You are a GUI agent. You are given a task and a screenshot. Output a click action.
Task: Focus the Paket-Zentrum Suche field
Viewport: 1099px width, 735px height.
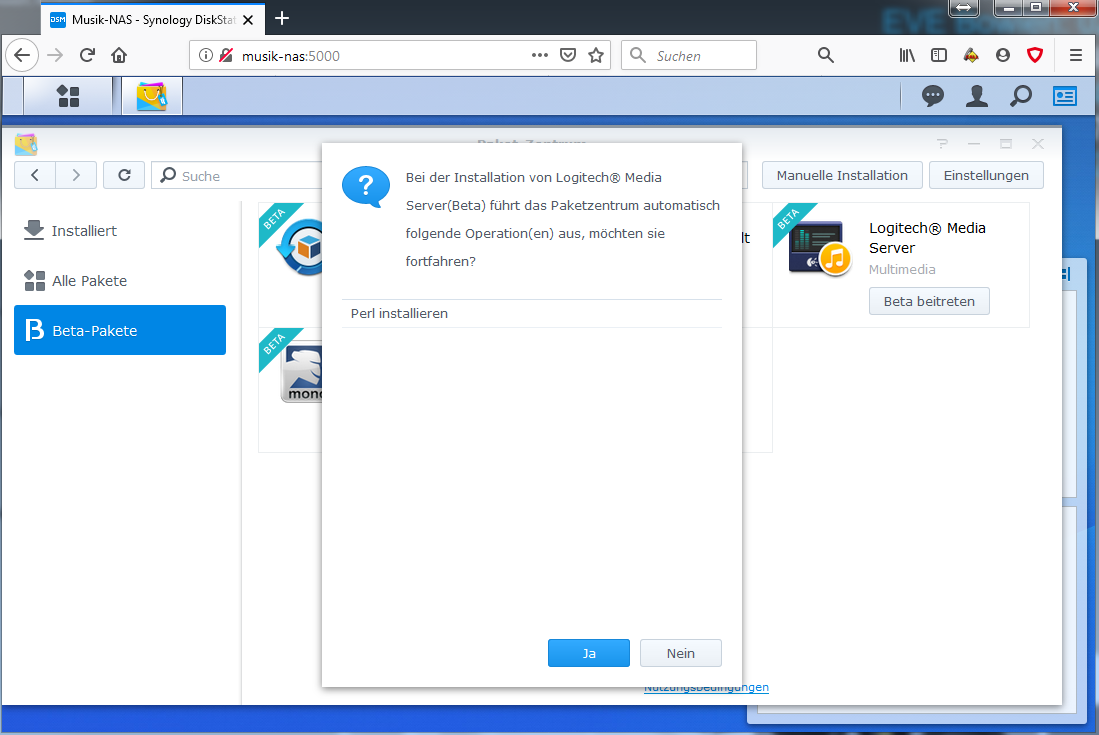[x=238, y=176]
